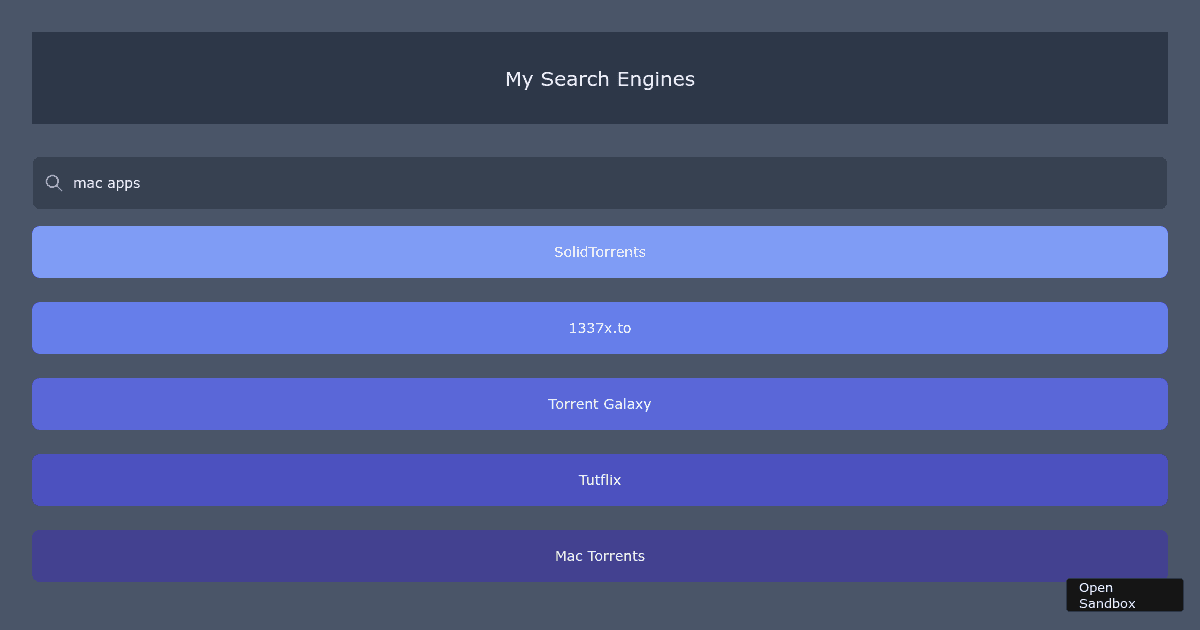Hit the "Torrent Galaxy" label text
Screen dimensions: 1200x630
coord(600,404)
